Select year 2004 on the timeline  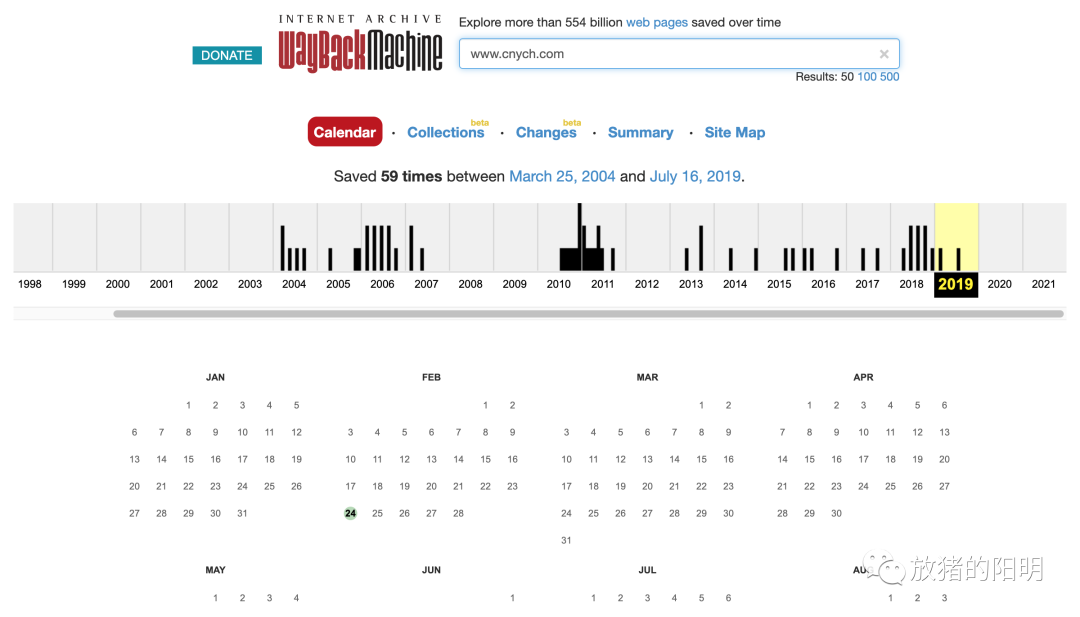pyautogui.click(x=294, y=284)
